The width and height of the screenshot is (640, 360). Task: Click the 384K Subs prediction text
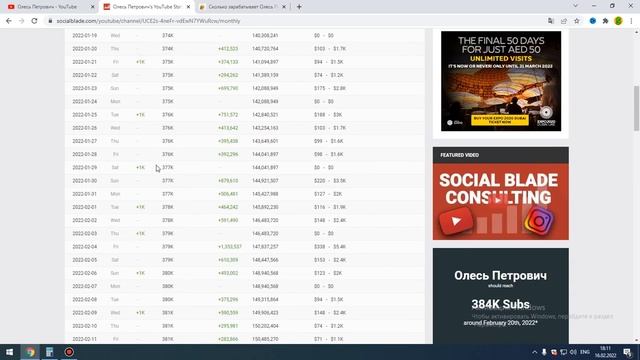point(500,304)
